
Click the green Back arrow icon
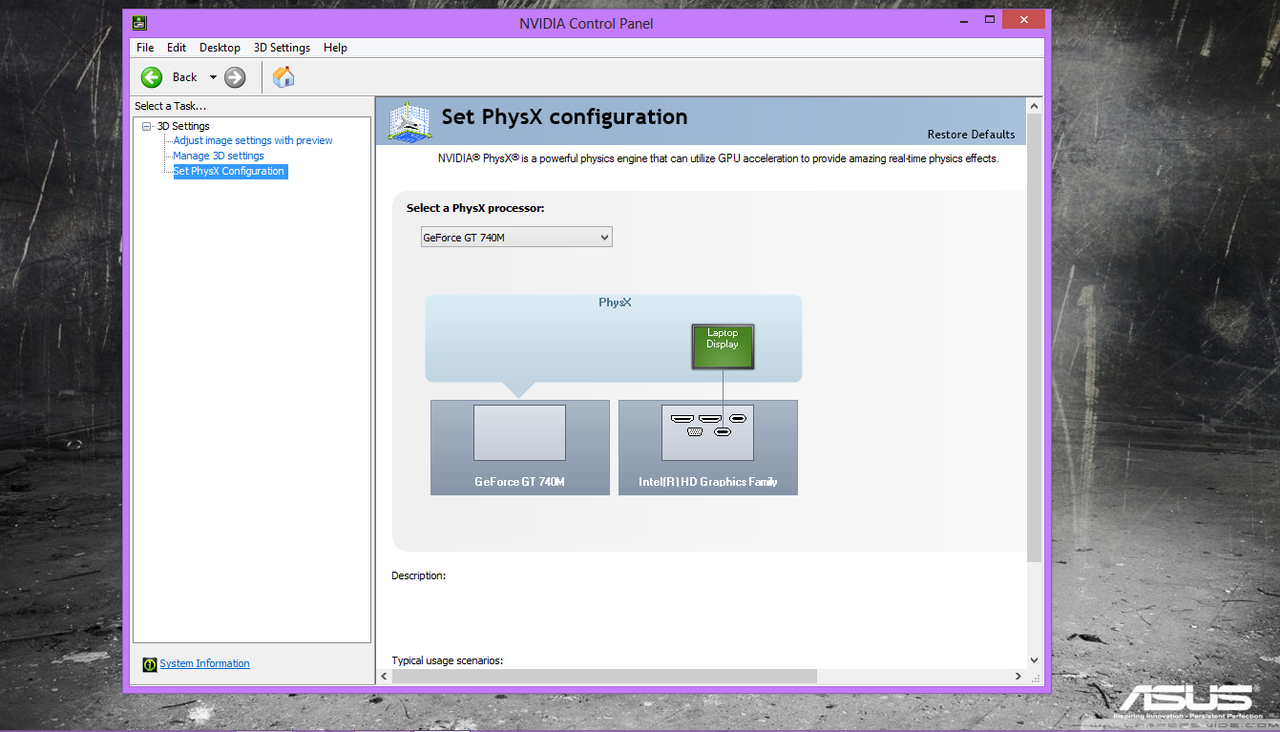click(152, 77)
